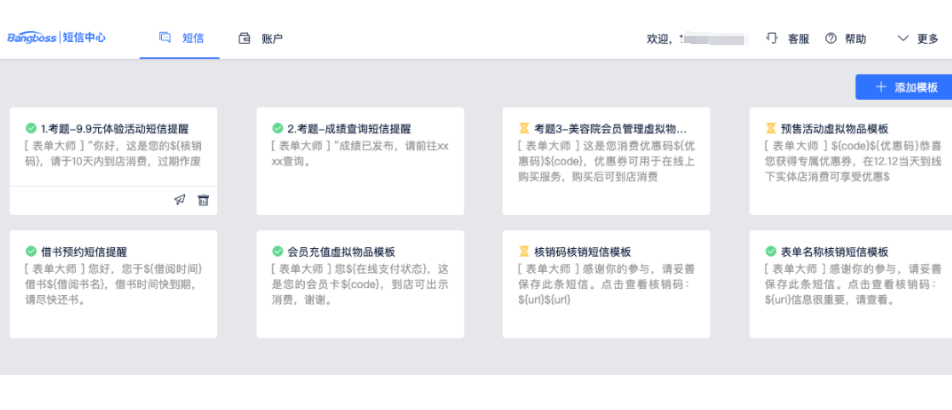
Task: Click the green check on 表单名称核销短信模板
Action: point(770,251)
